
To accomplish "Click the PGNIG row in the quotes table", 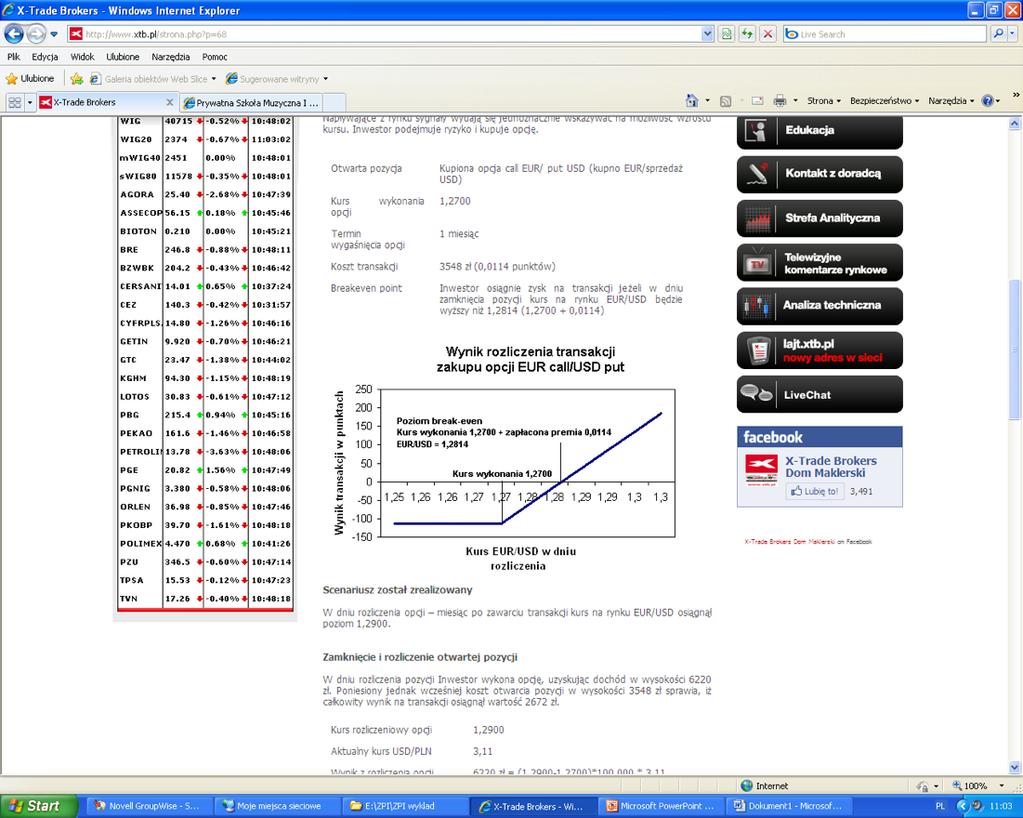I will (206, 489).
